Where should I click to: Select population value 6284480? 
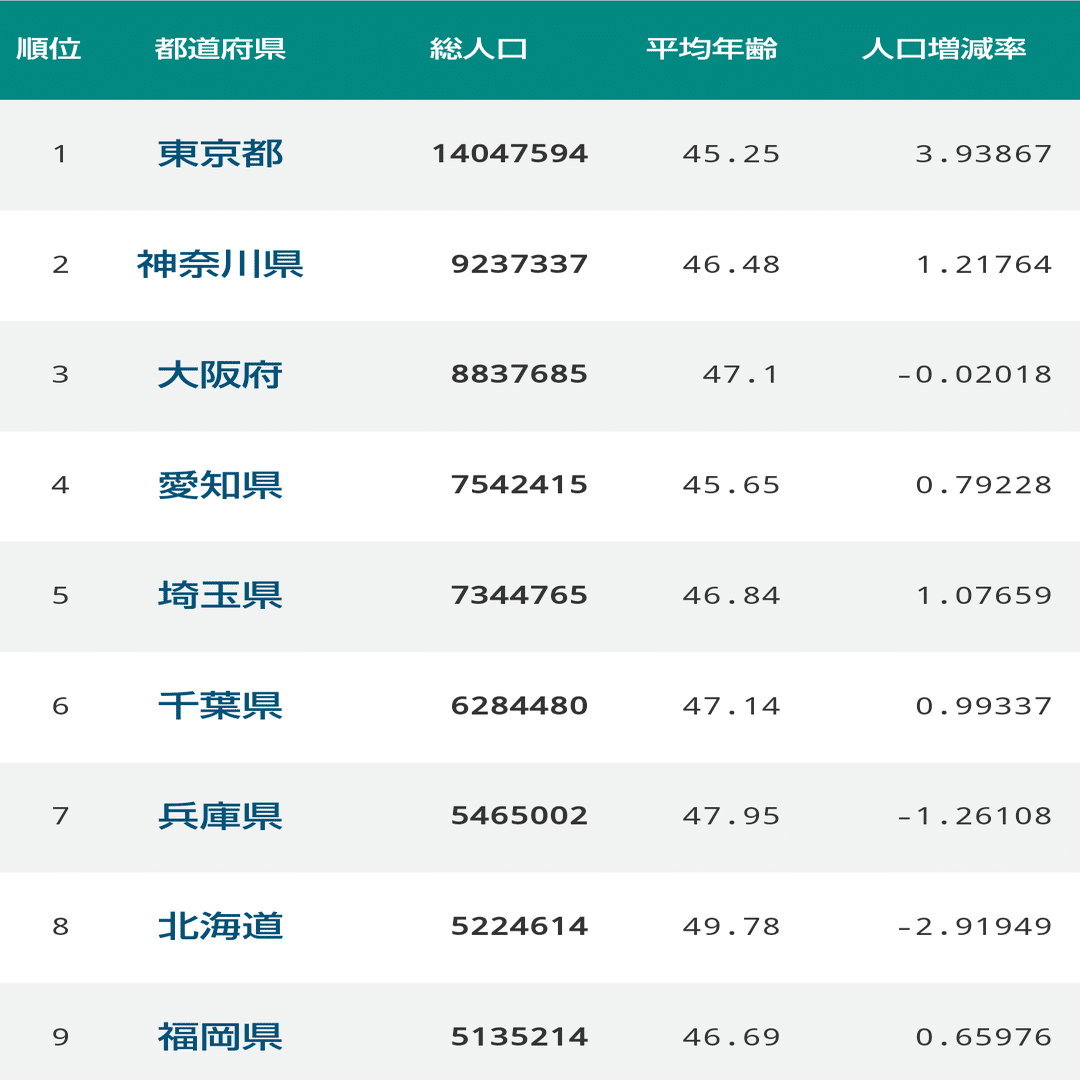(x=520, y=705)
